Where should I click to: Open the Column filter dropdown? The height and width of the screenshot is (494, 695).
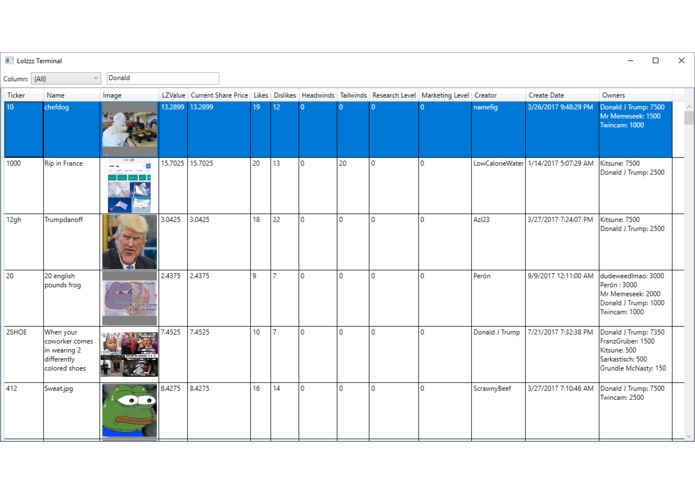click(66, 78)
